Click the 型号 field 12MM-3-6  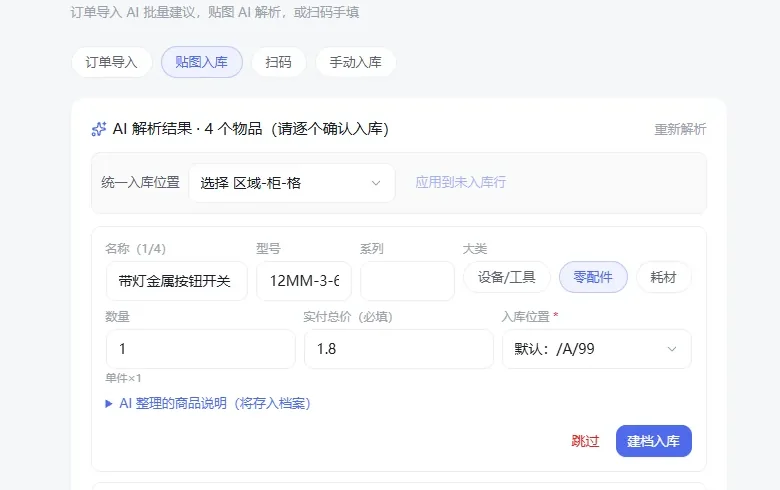click(x=304, y=281)
